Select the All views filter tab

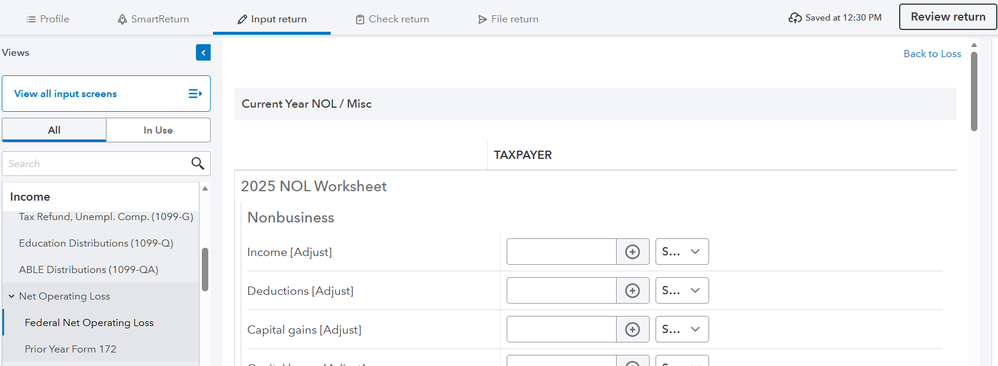coord(54,130)
